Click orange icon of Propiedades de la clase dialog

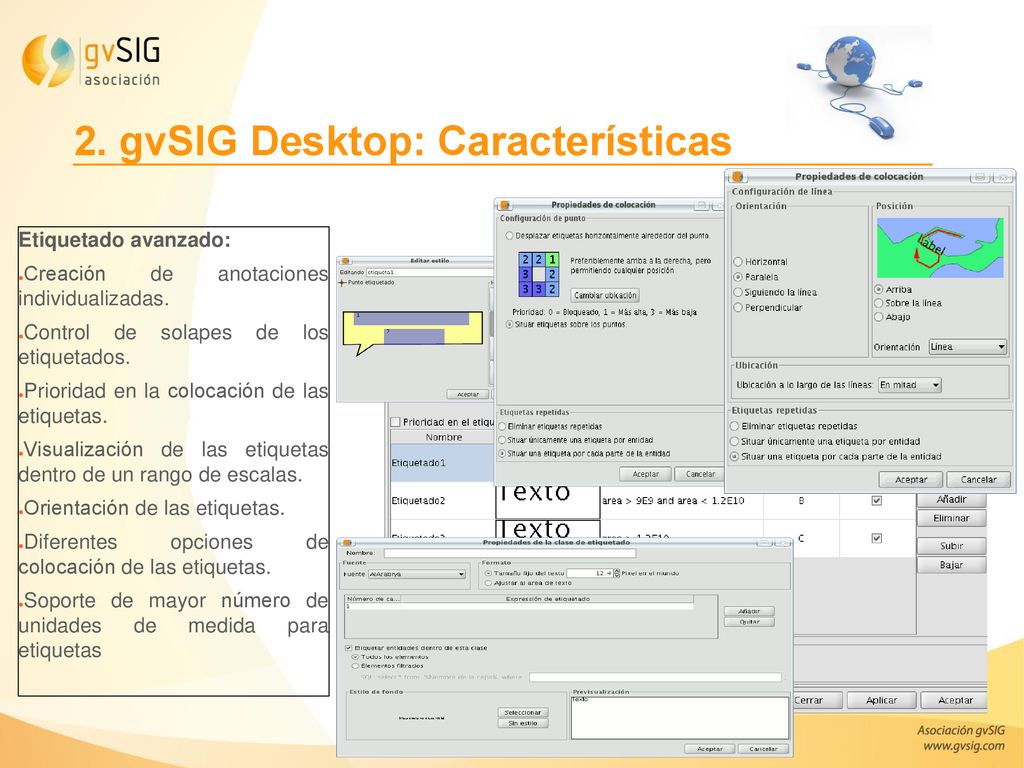pyautogui.click(x=347, y=542)
